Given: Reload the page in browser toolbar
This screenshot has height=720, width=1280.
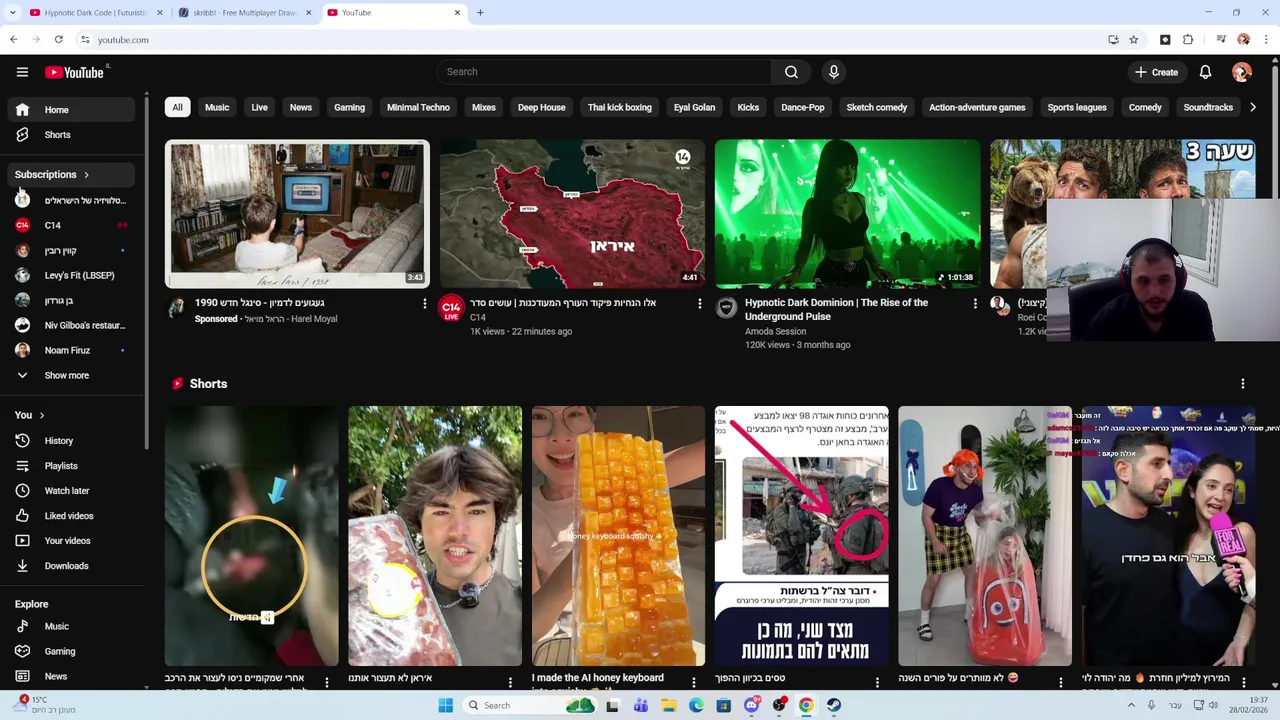Looking at the screenshot, I should [x=59, y=40].
